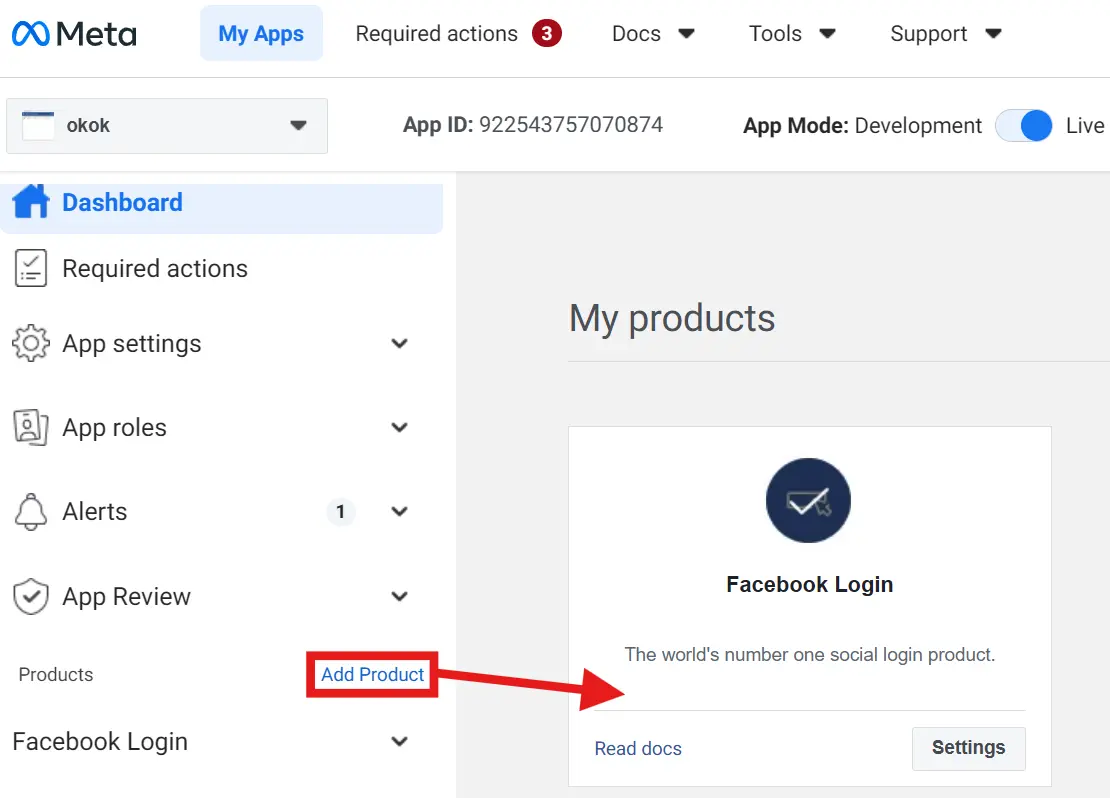This screenshot has height=798, width=1110.
Task: Expand App roles chevron
Action: tap(399, 428)
